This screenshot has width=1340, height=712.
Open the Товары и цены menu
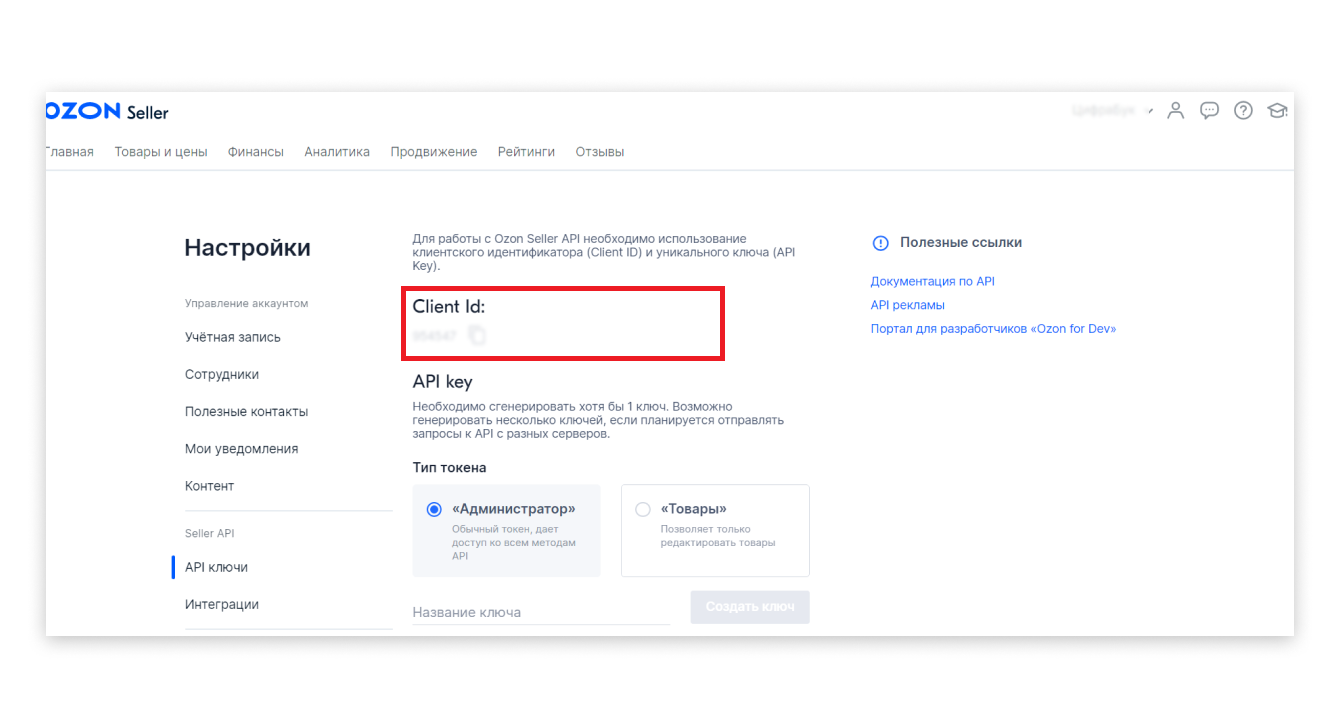[x=161, y=152]
